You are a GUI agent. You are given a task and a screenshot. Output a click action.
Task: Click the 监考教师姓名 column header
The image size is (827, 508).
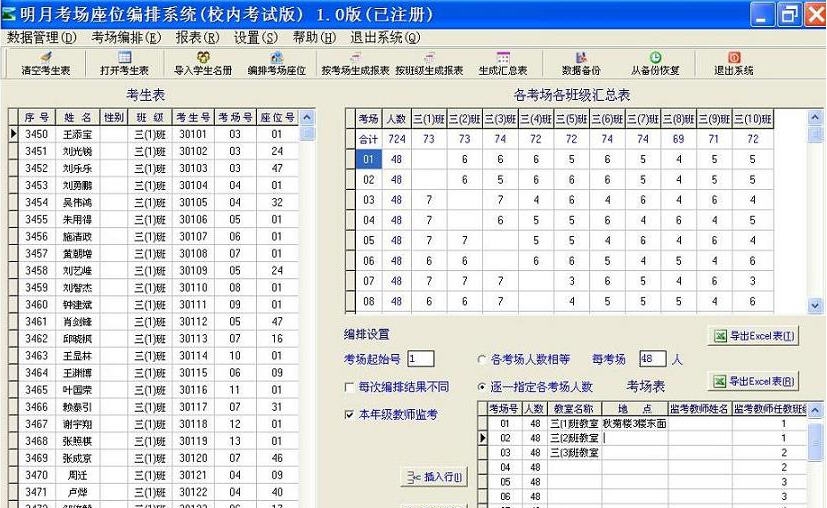pyautogui.click(x=699, y=409)
